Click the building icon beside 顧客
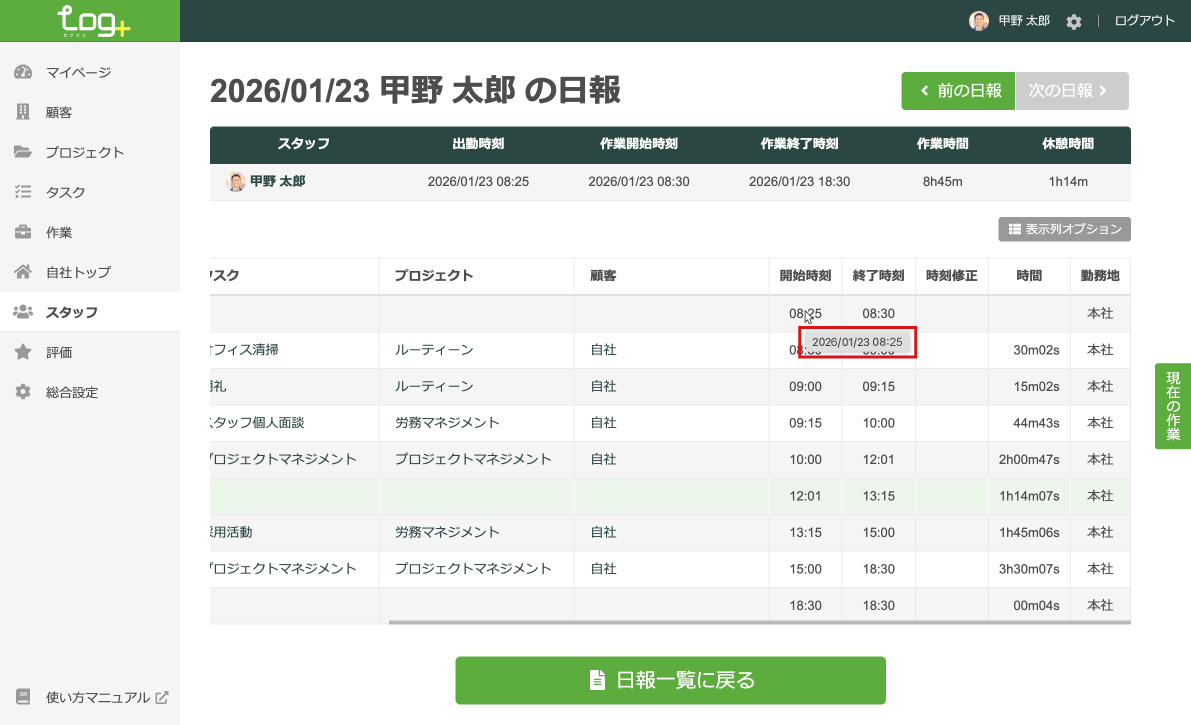 (x=22, y=112)
